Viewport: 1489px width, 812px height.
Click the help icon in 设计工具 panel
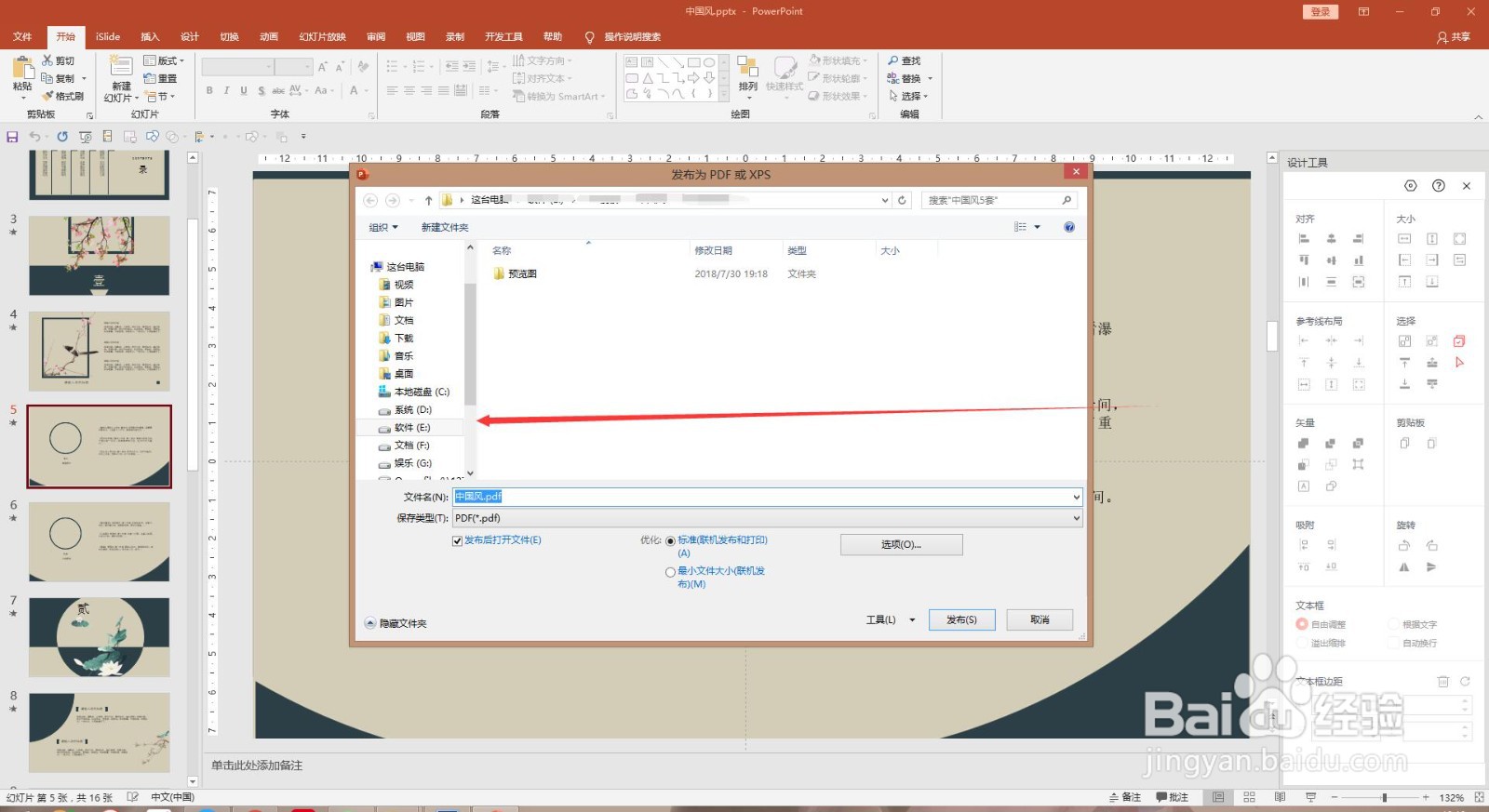tap(1439, 186)
